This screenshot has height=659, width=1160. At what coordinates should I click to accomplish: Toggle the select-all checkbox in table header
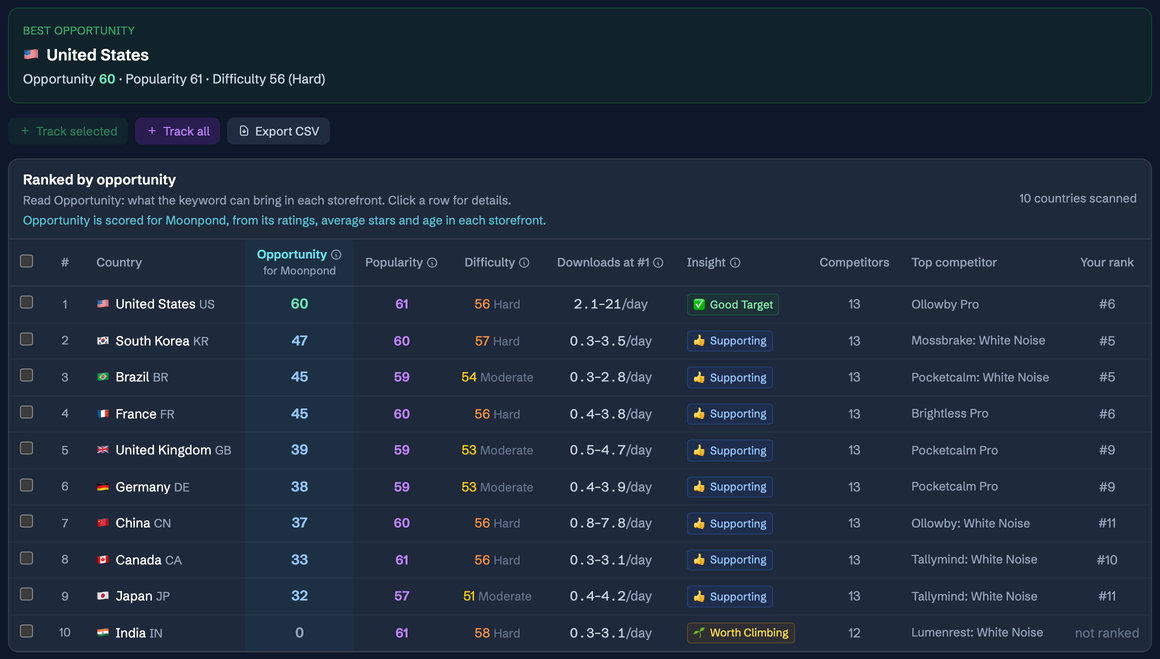(x=27, y=261)
